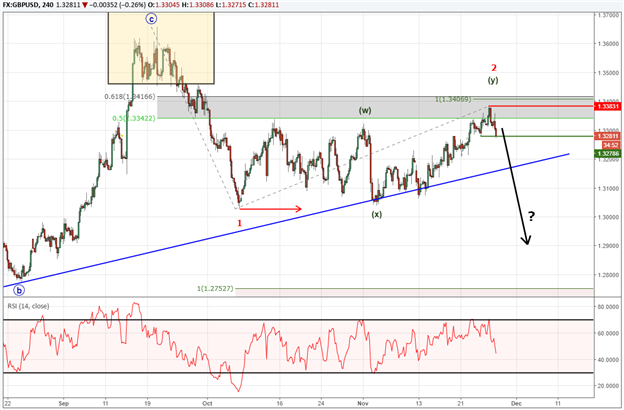Click the 60.0000 RSI axis label

click(x=608, y=333)
